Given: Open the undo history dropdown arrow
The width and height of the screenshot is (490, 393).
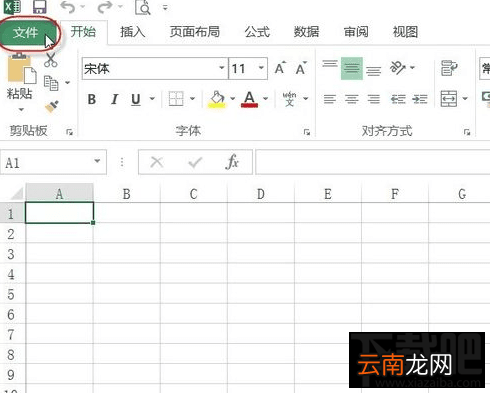Looking at the screenshot, I should pyautogui.click(x=83, y=7).
